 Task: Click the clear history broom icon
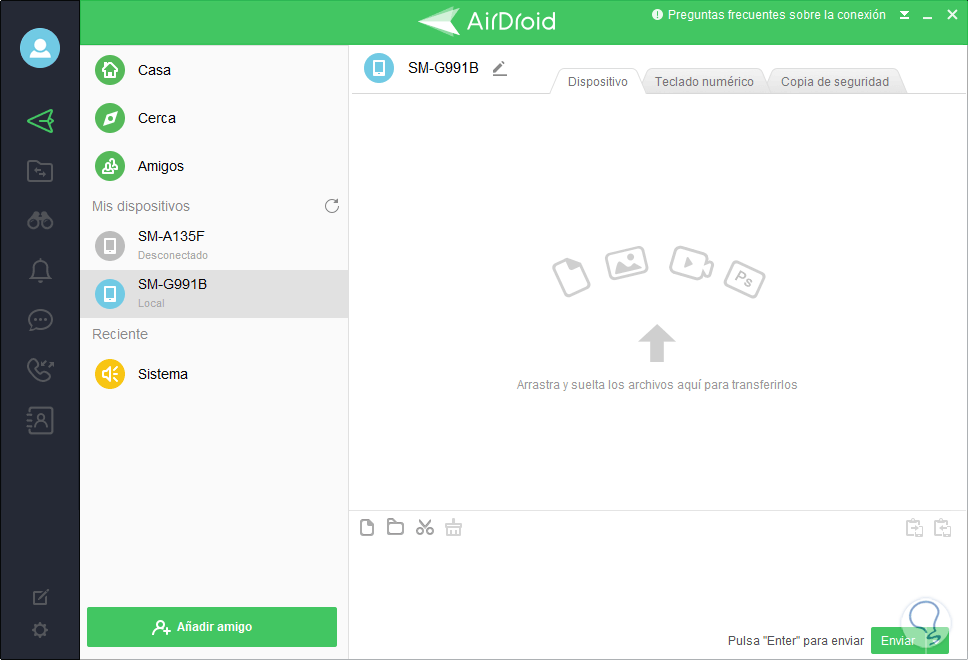pyautogui.click(x=454, y=527)
